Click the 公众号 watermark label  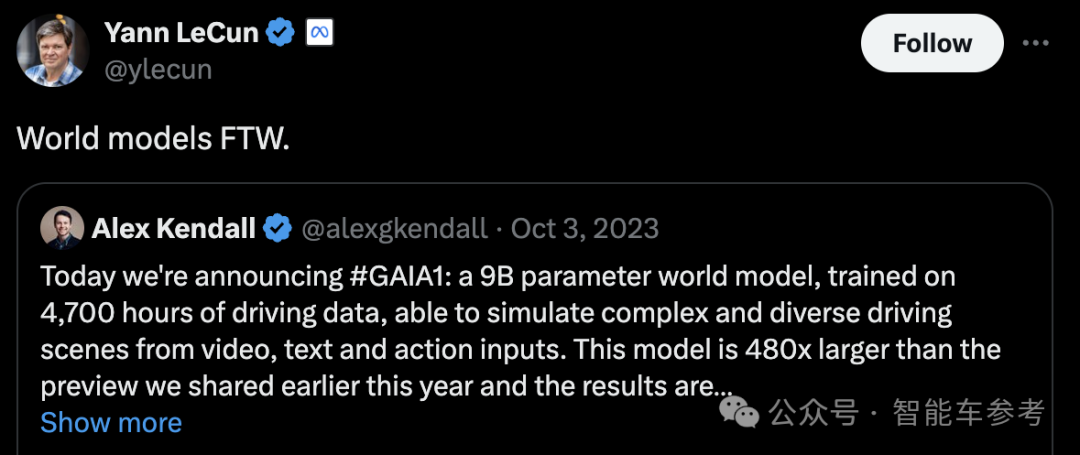tap(814, 412)
